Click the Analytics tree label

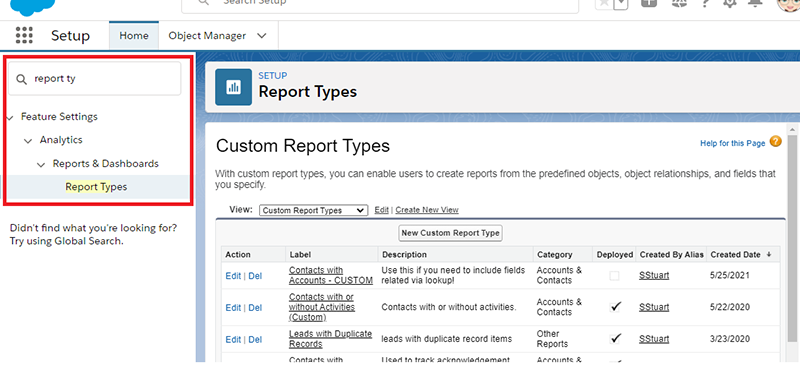pyautogui.click(x=61, y=140)
